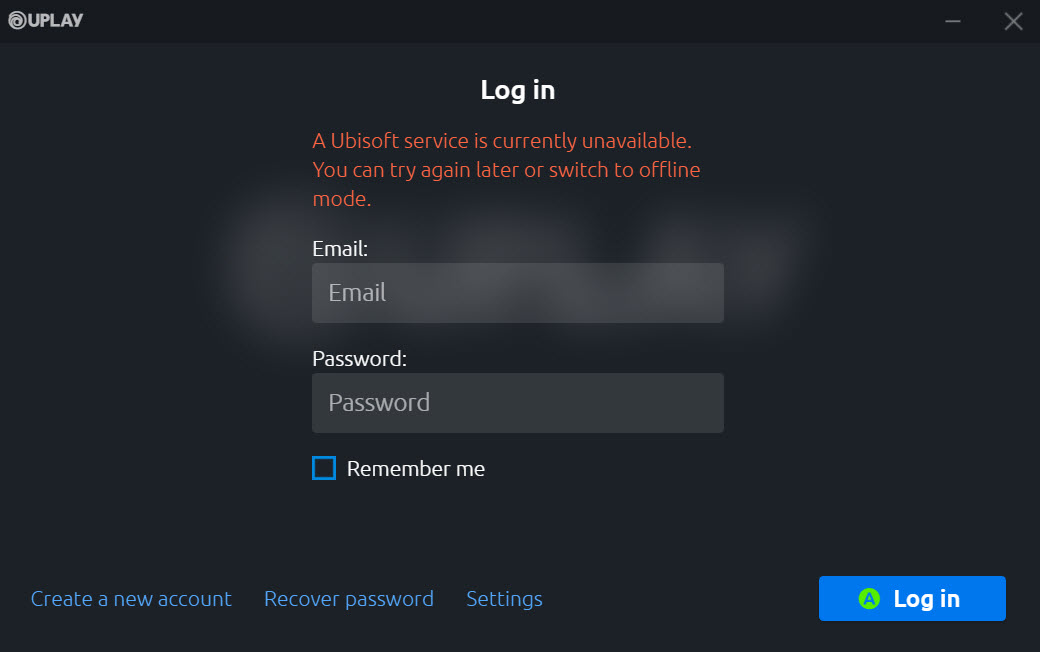
Task: Click the green A icon on Log in
Action: pos(869,599)
